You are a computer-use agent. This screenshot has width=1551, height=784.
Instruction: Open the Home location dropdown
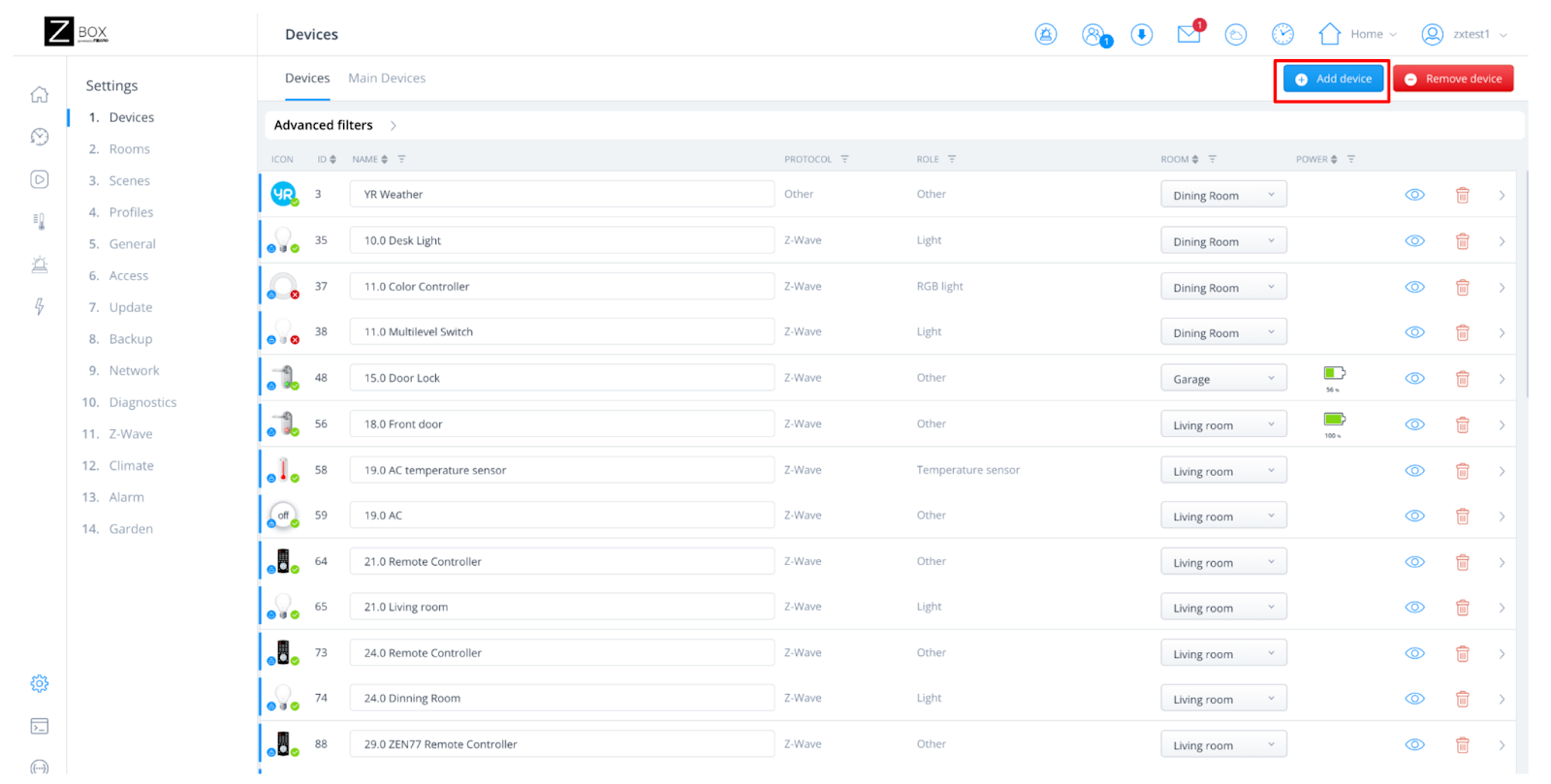(x=1357, y=34)
